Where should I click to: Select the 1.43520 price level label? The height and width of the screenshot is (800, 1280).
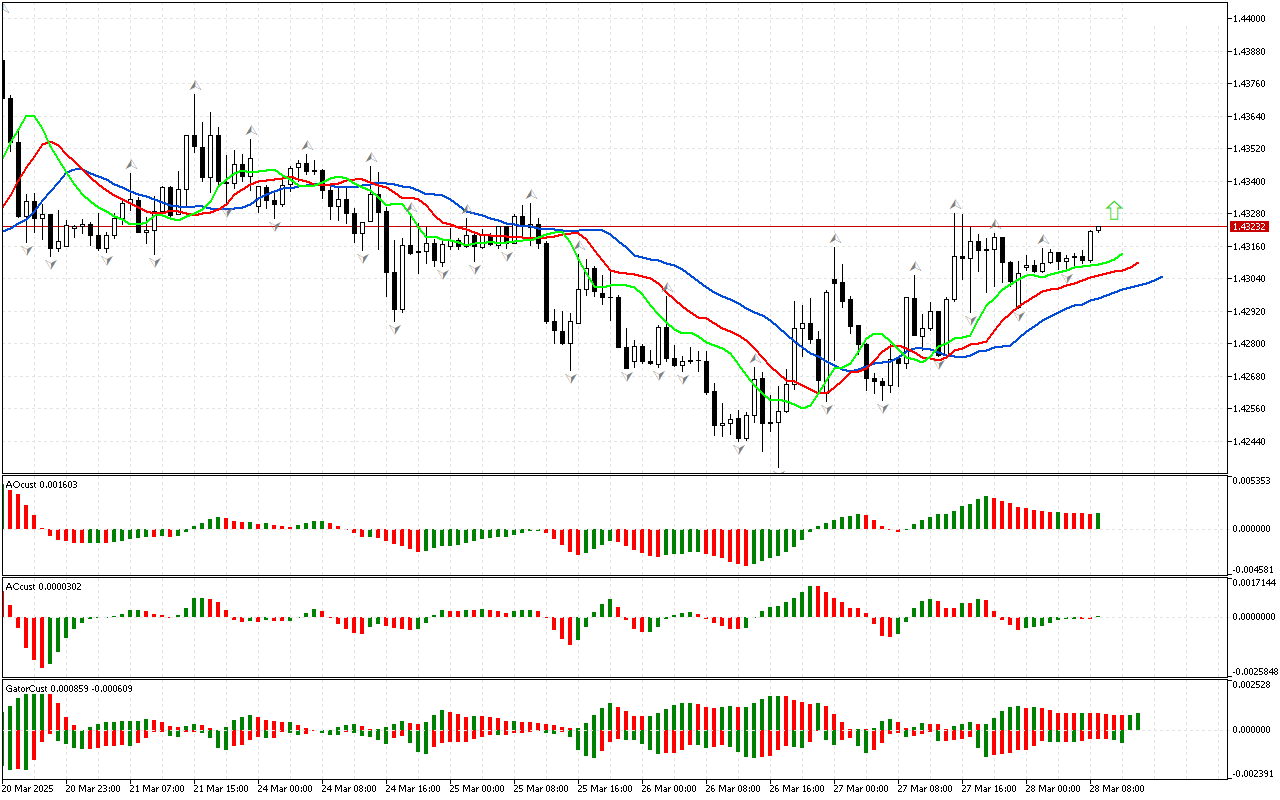(1250, 149)
